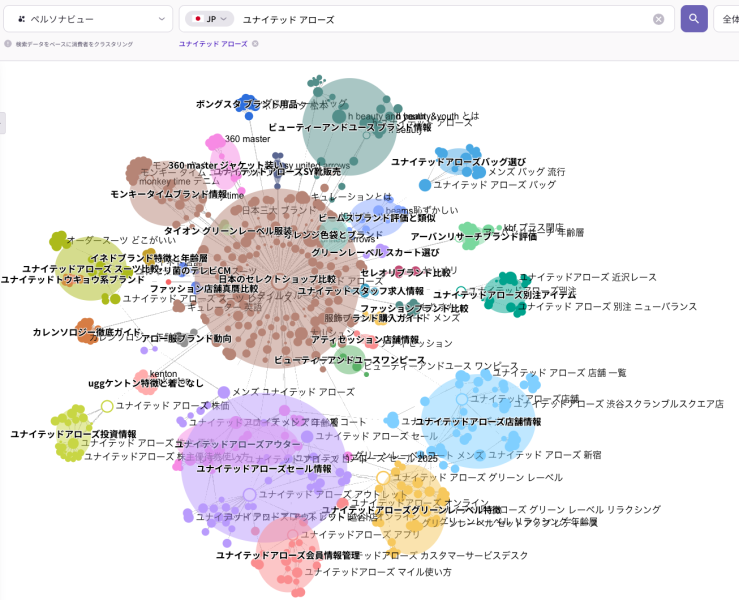739x600 pixels.
Task: Select the ユナイテッドアローズアウター cluster label
Action: click(238, 444)
